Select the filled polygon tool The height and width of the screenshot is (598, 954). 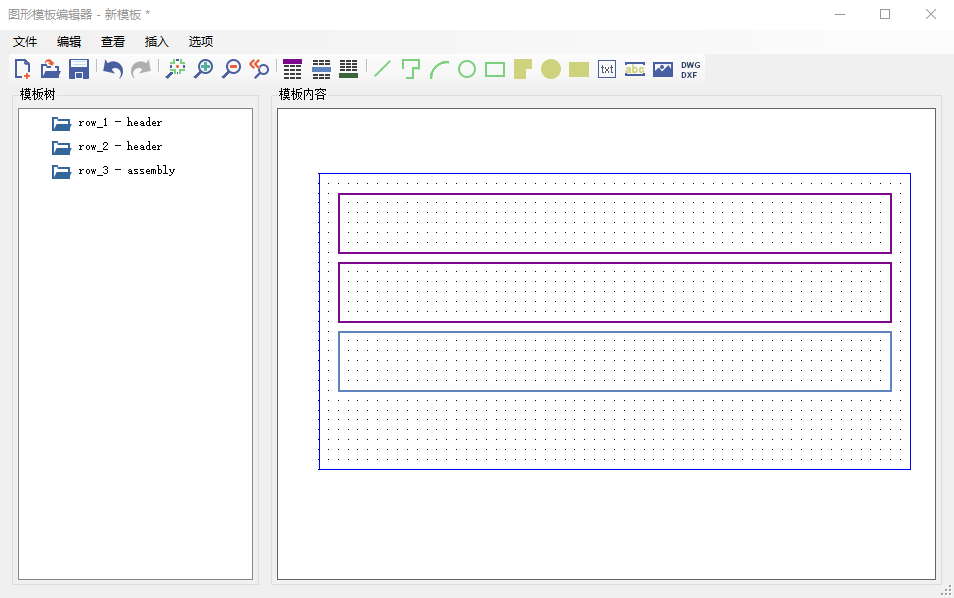[x=523, y=69]
